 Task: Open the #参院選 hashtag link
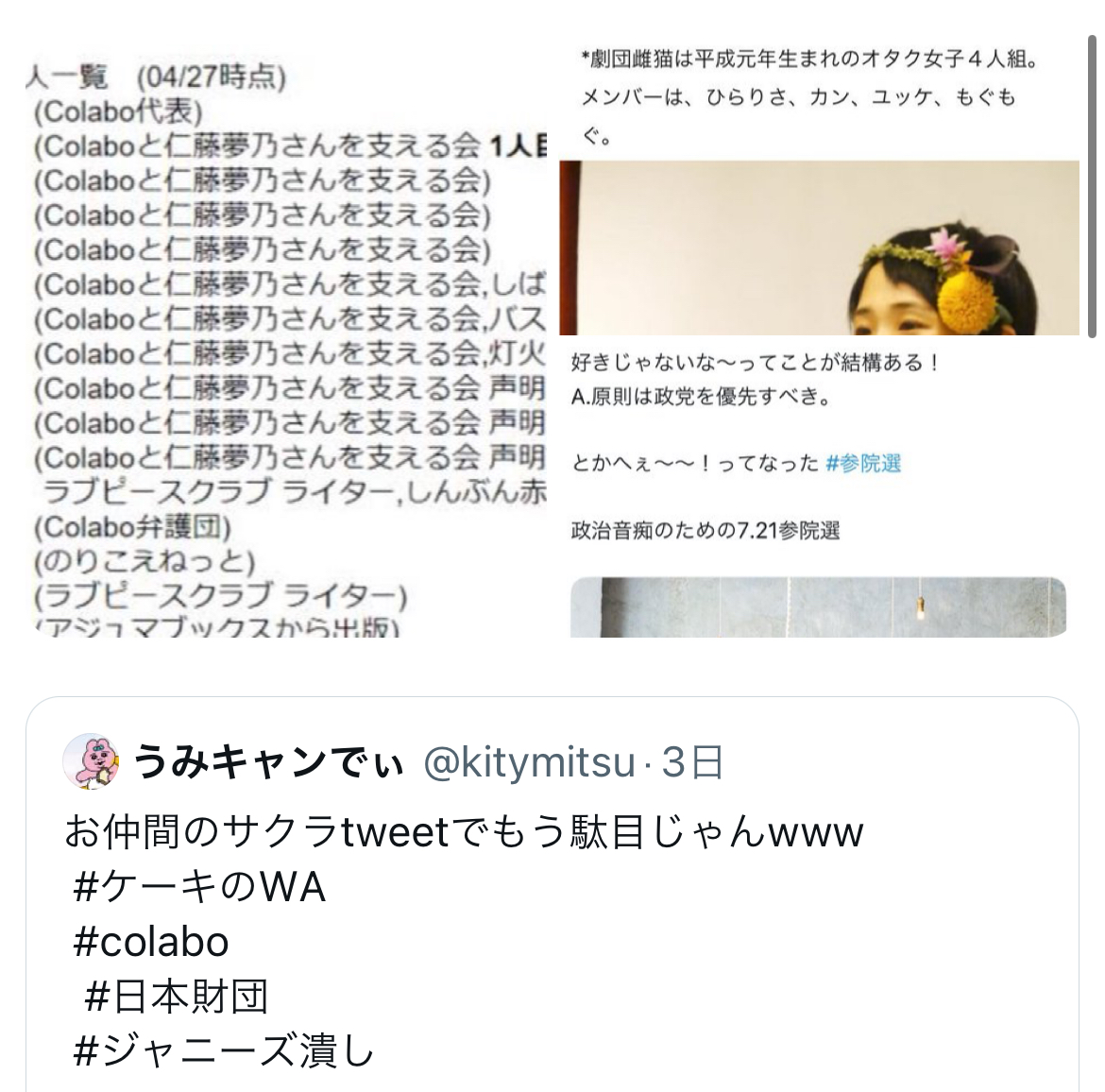[x=862, y=463]
